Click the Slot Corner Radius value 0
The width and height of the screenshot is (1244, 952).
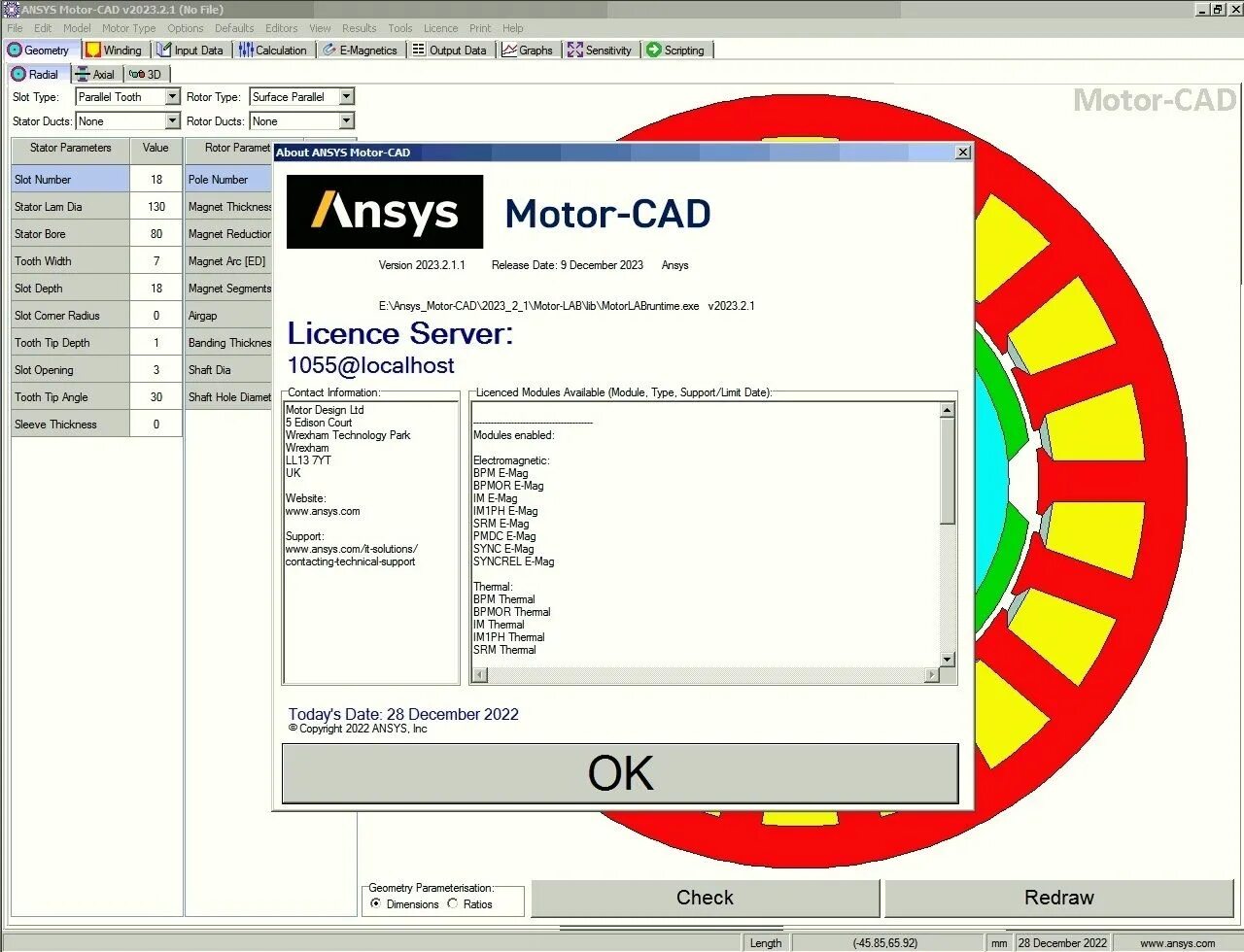pos(155,316)
